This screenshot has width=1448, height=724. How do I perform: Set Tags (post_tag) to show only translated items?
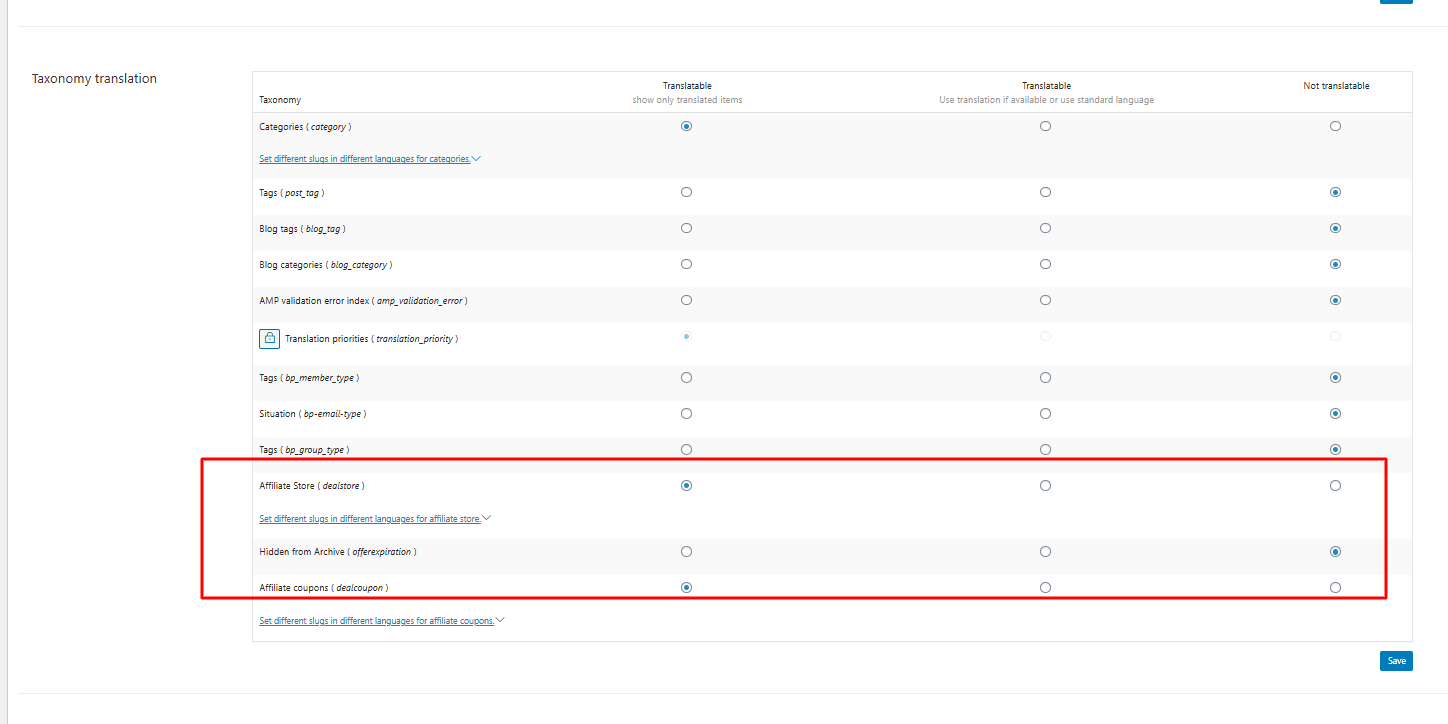coord(686,192)
